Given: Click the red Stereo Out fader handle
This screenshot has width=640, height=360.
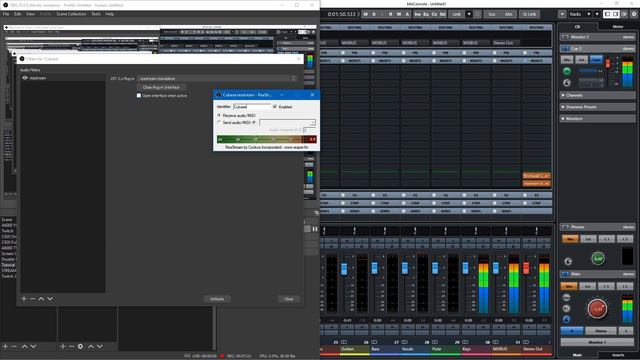Looking at the screenshot, I should [526, 268].
